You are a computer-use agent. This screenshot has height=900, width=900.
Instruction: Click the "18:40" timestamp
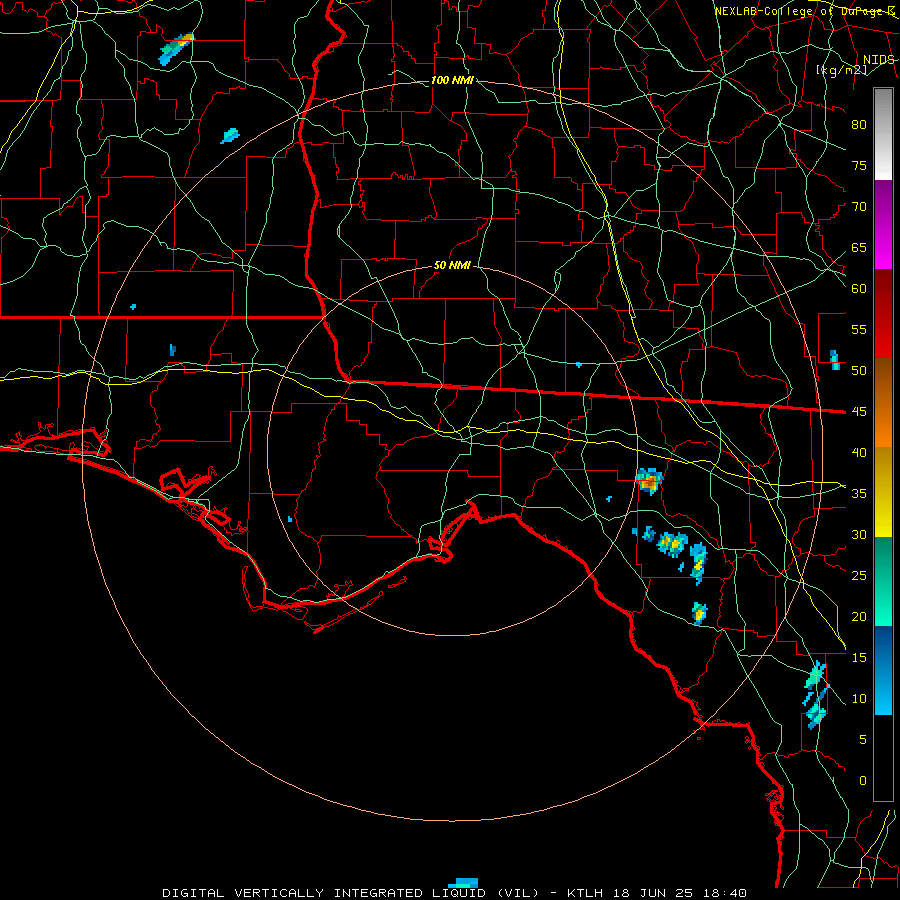[726, 893]
